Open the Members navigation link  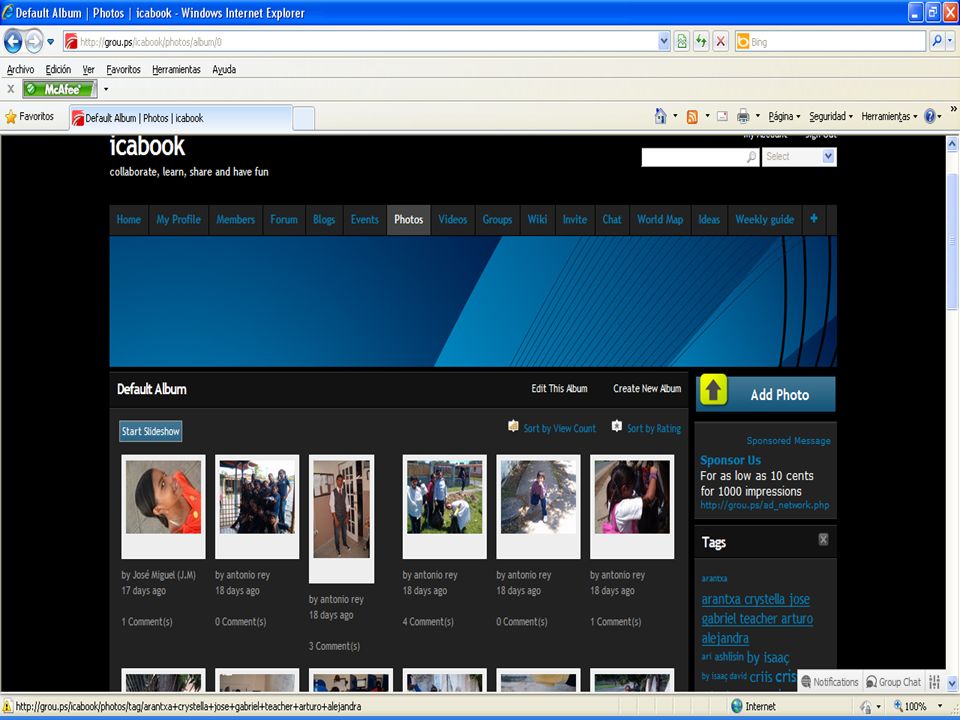(235, 220)
